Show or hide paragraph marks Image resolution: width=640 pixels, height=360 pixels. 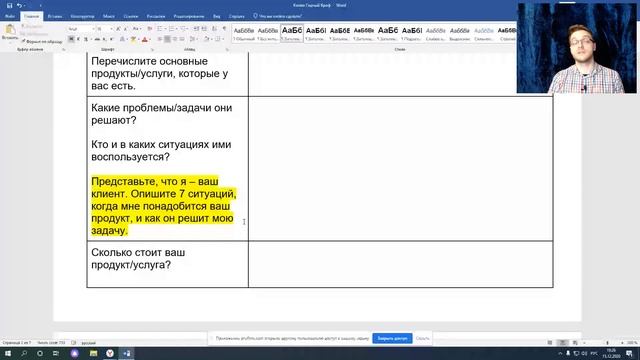click(x=224, y=29)
